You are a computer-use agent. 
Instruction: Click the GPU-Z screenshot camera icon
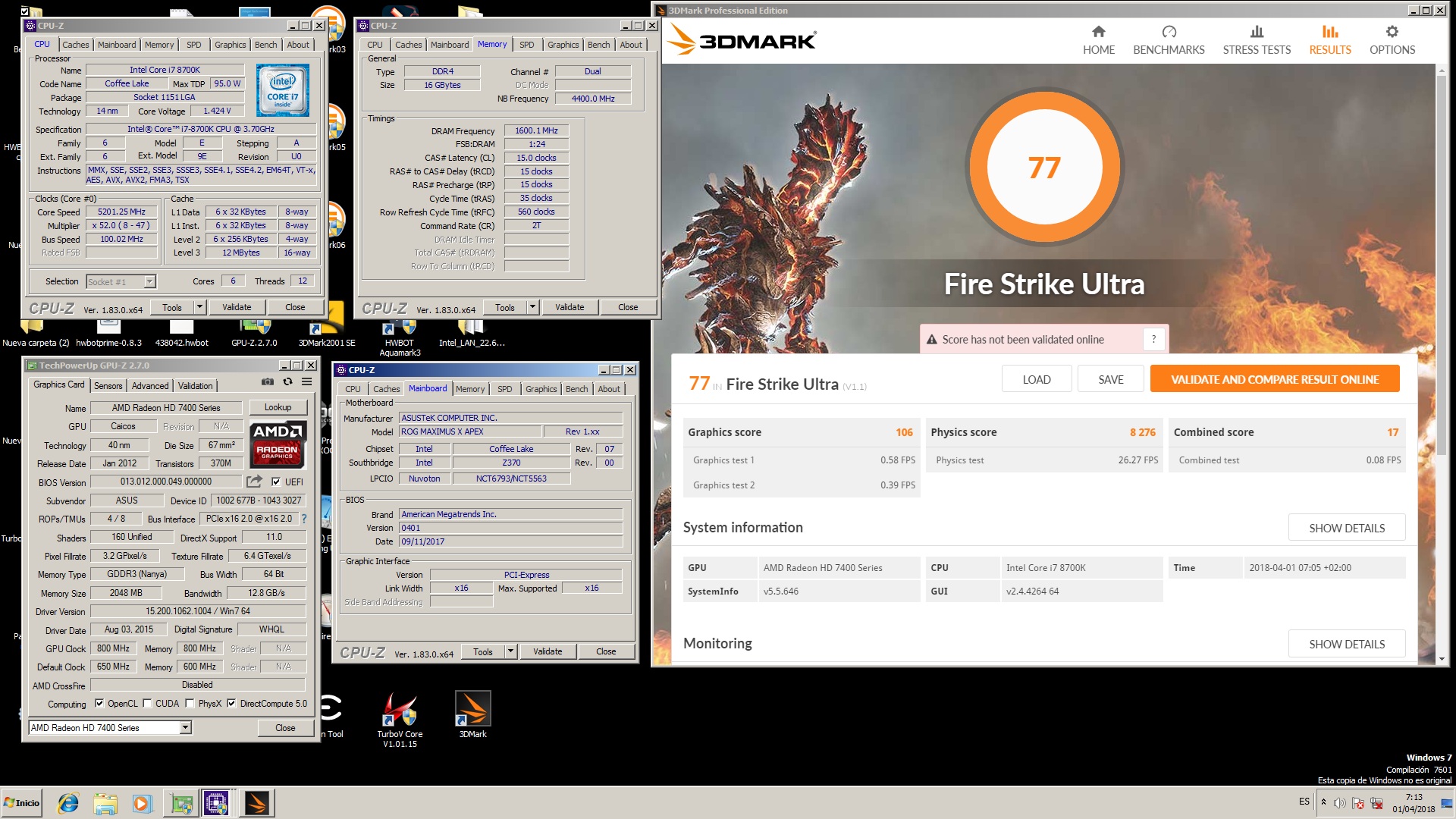(x=268, y=381)
